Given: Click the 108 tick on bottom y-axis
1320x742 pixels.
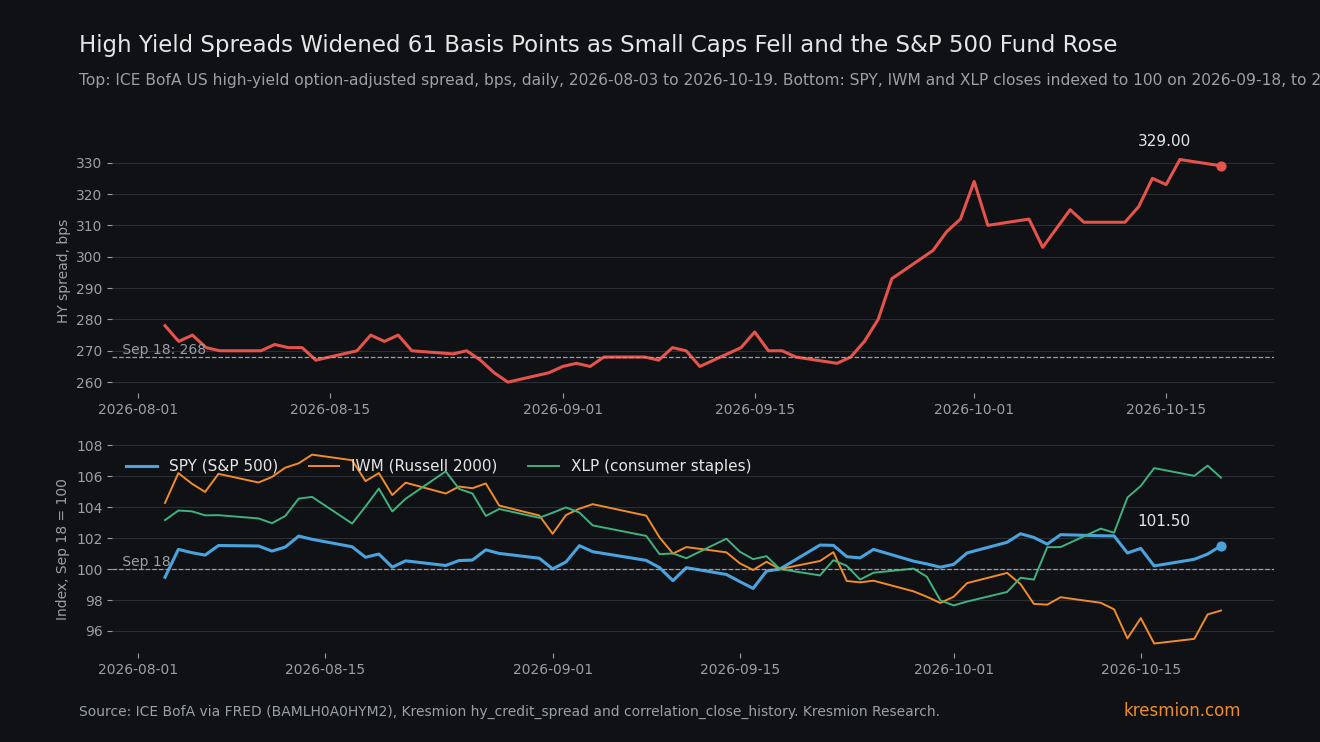Looking at the screenshot, I should [x=89, y=446].
